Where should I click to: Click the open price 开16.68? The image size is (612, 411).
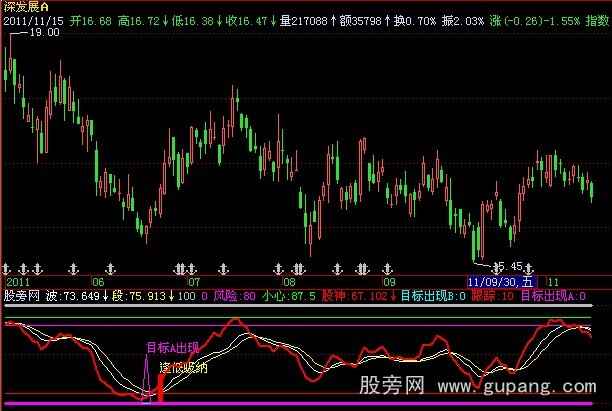click(x=91, y=21)
